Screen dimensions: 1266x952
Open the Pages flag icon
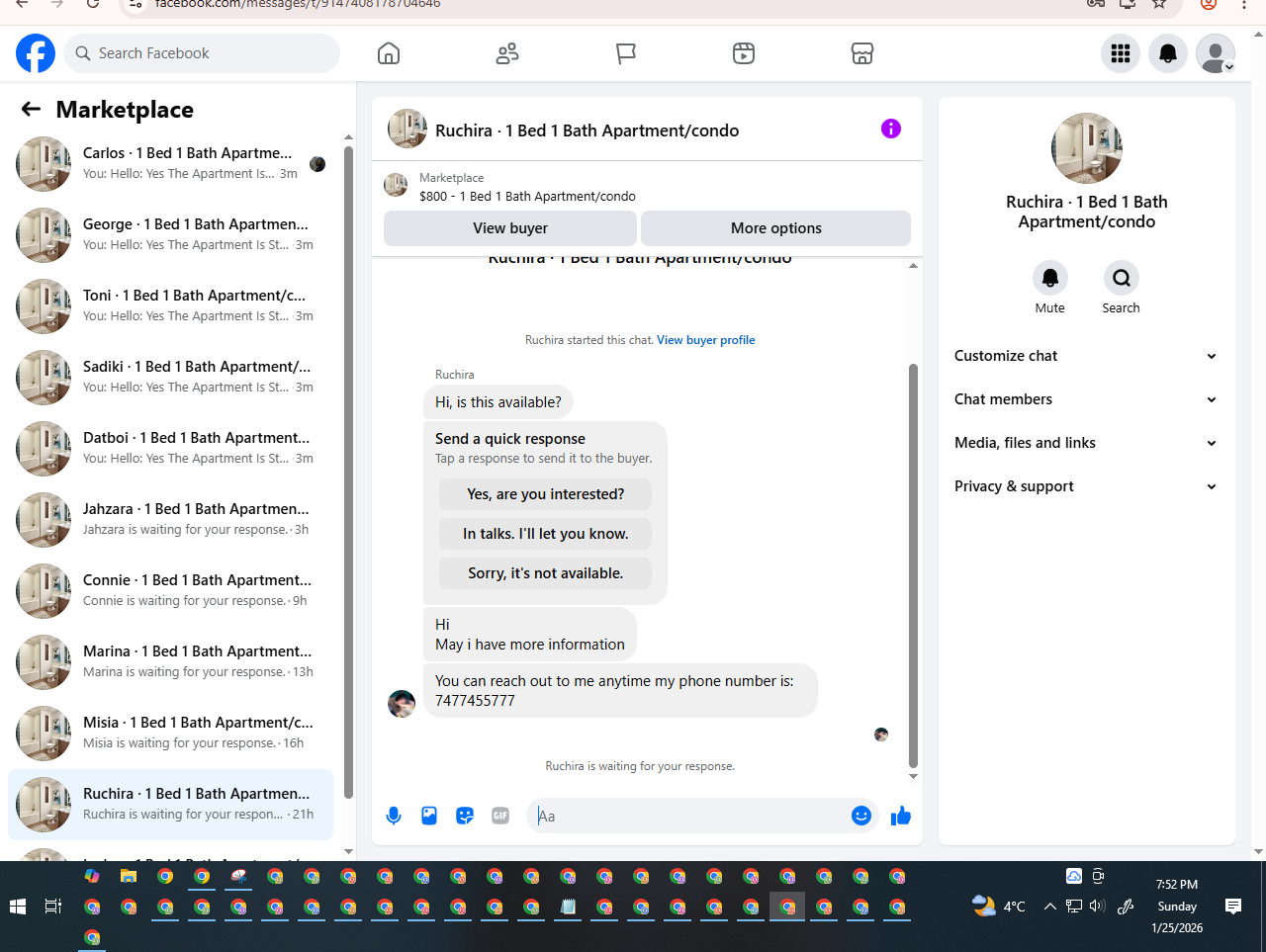pyautogui.click(x=626, y=53)
